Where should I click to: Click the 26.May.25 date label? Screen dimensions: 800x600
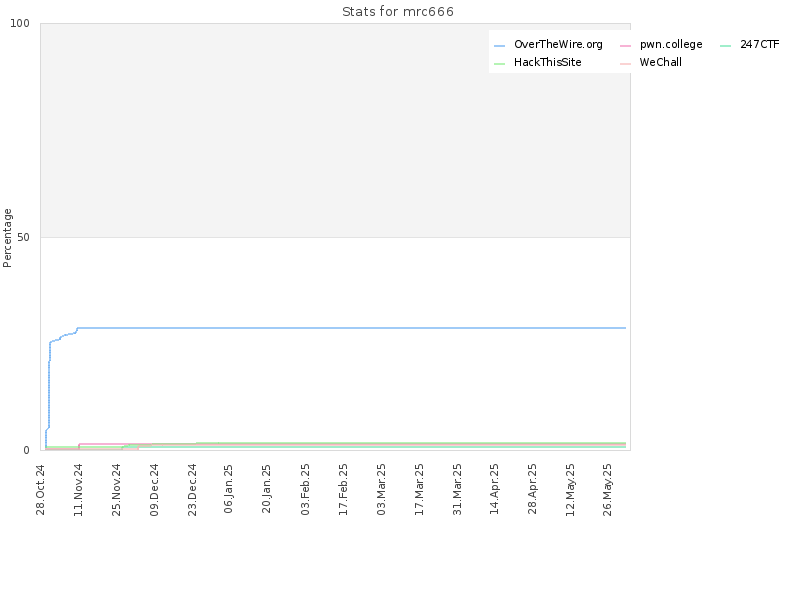click(x=608, y=490)
